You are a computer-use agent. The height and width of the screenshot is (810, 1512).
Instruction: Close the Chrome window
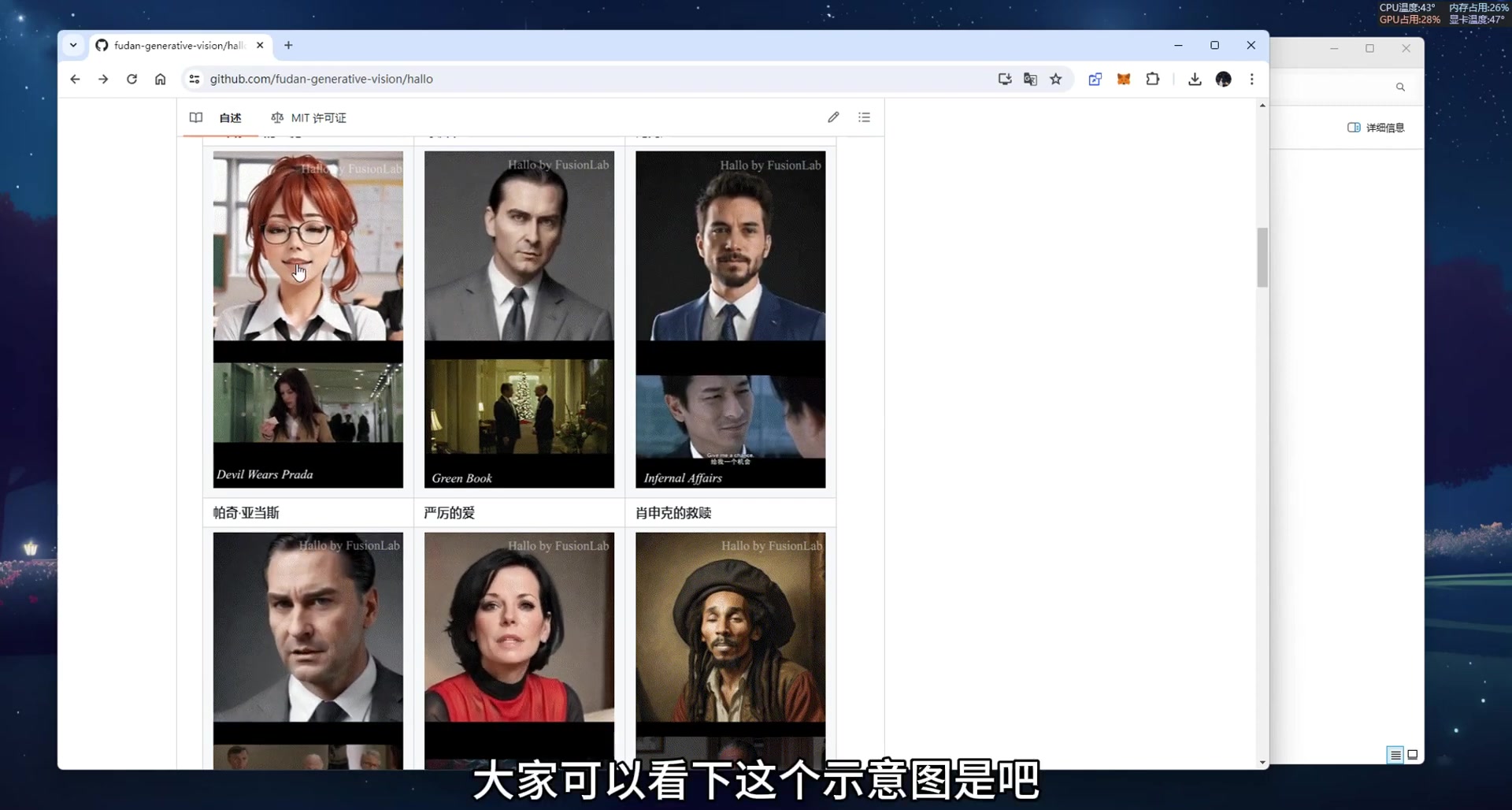(x=1251, y=45)
